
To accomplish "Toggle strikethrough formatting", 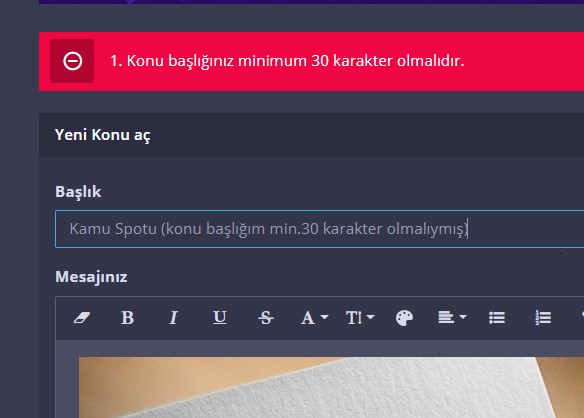I will (266, 318).
